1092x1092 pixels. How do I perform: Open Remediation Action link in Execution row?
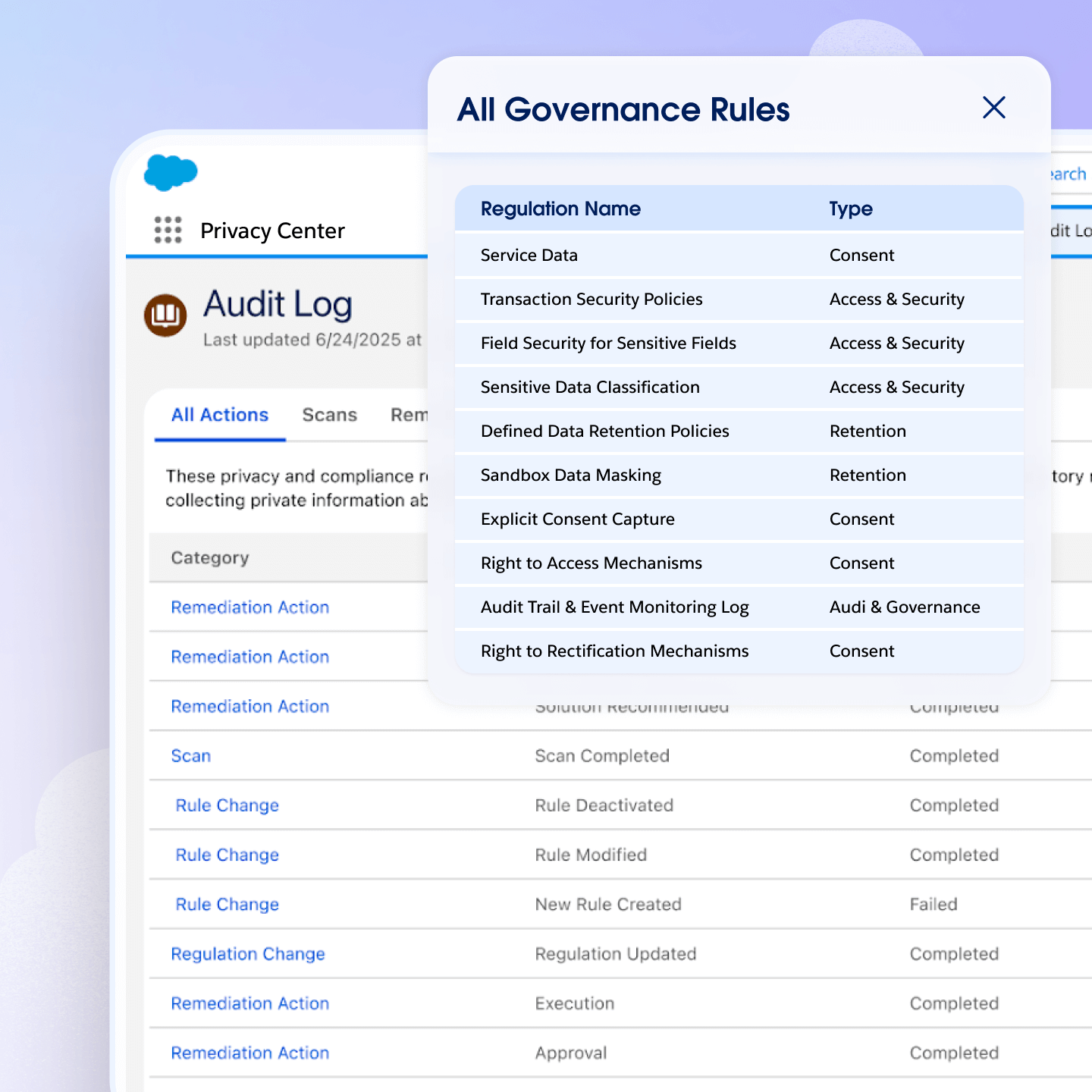[x=250, y=1003]
